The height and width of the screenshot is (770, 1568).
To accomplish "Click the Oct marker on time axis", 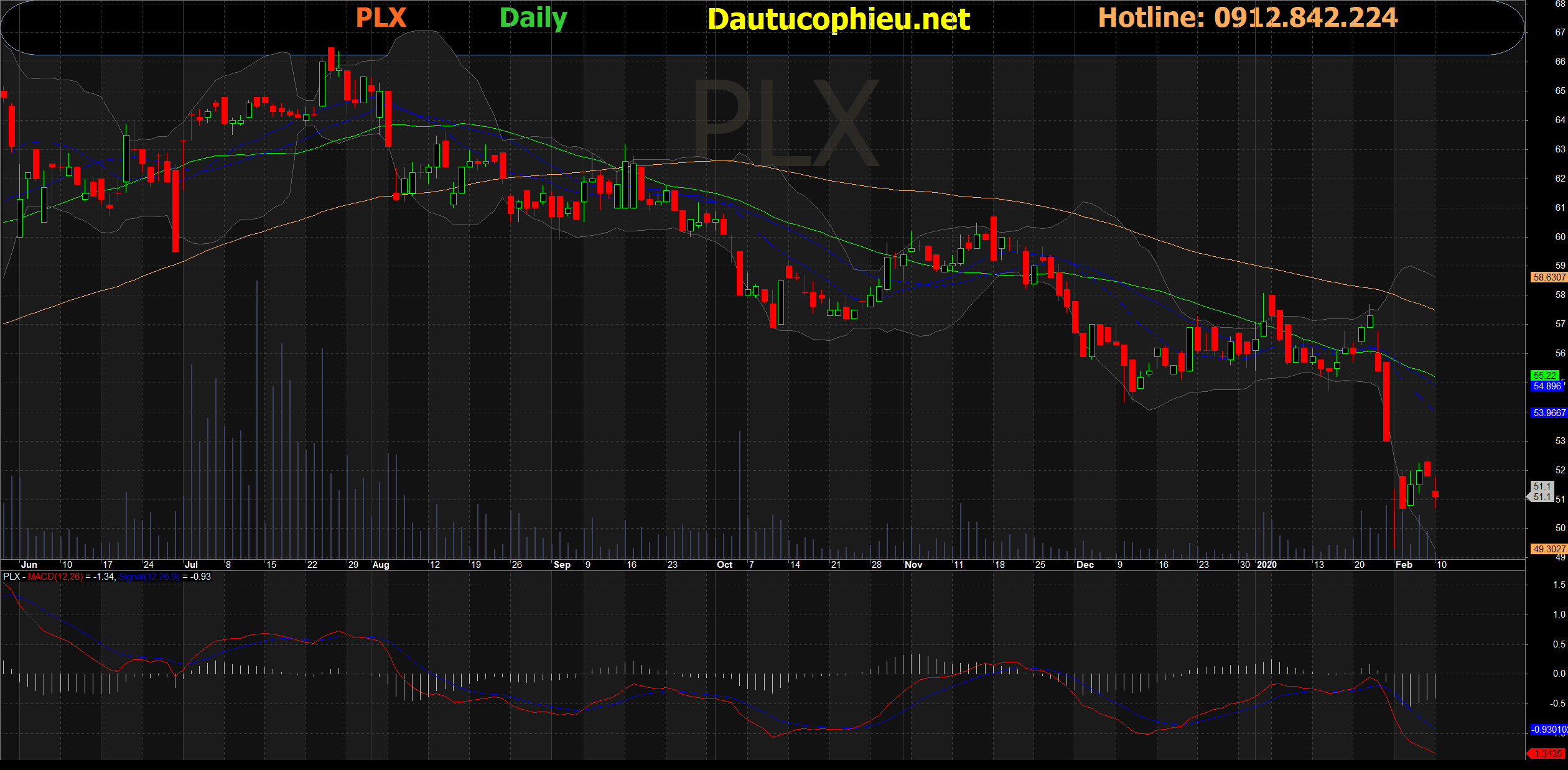I will click(x=724, y=565).
